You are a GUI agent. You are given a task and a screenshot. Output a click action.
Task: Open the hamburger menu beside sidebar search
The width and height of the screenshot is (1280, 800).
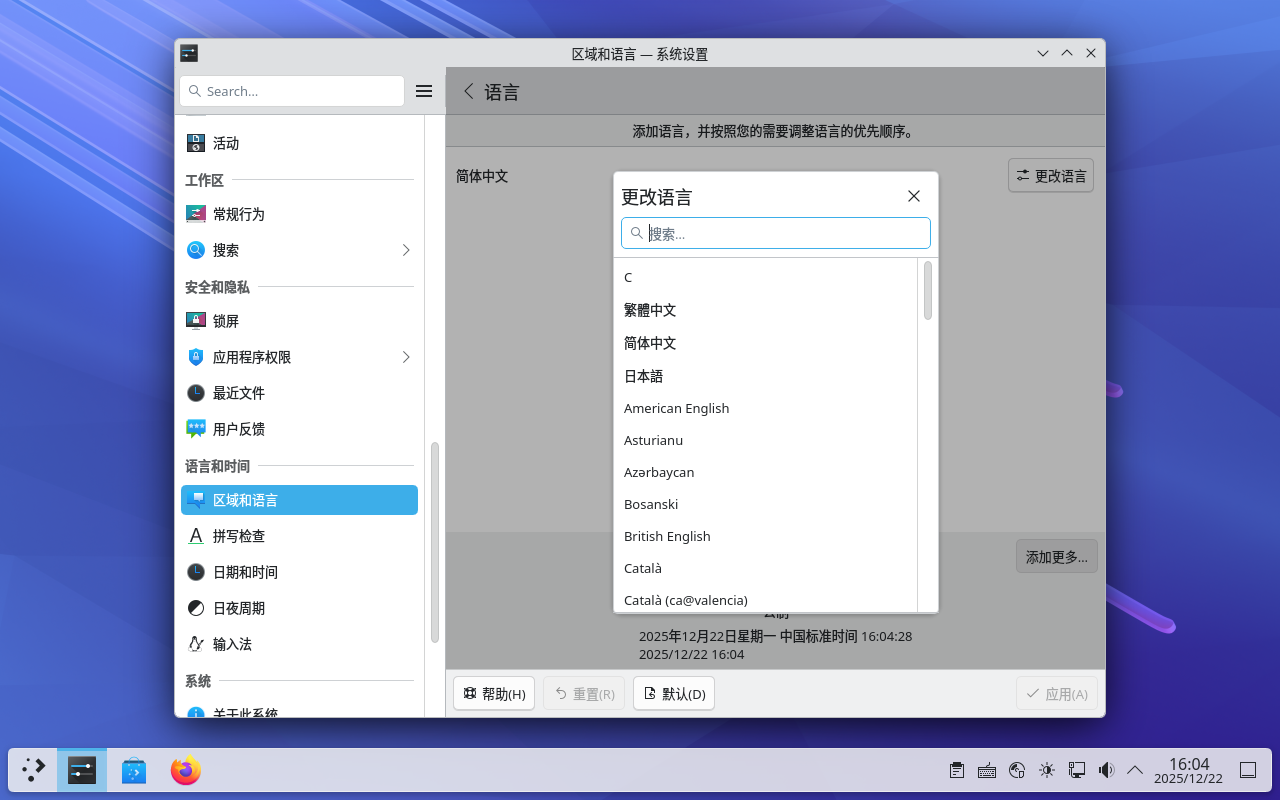[x=424, y=91]
